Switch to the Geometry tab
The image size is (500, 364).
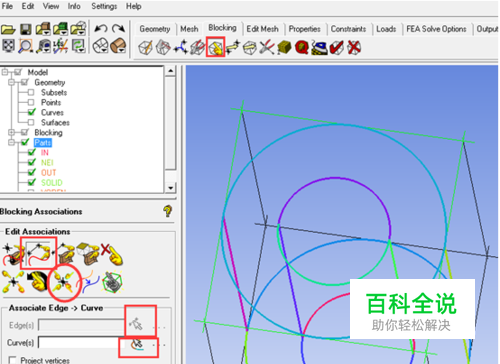155,29
